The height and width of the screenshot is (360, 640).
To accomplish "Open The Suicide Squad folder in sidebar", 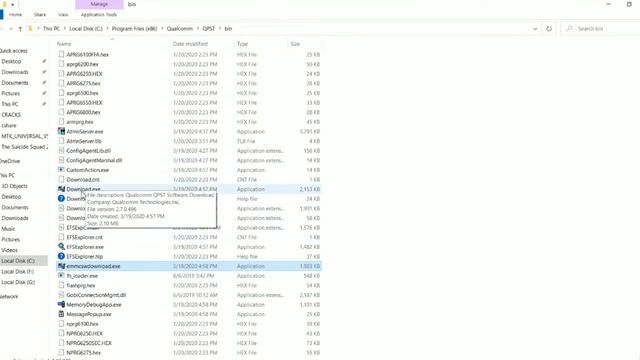I will pos(24,147).
